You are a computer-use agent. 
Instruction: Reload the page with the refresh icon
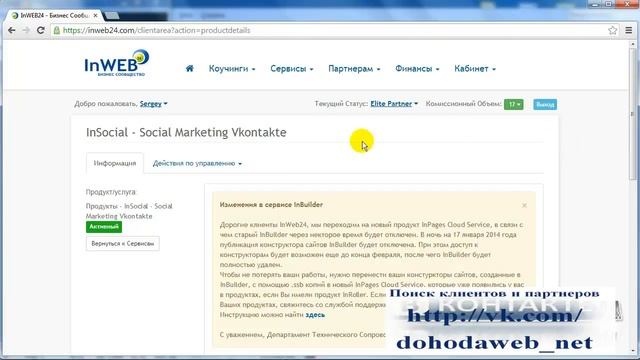pyautogui.click(x=40, y=30)
